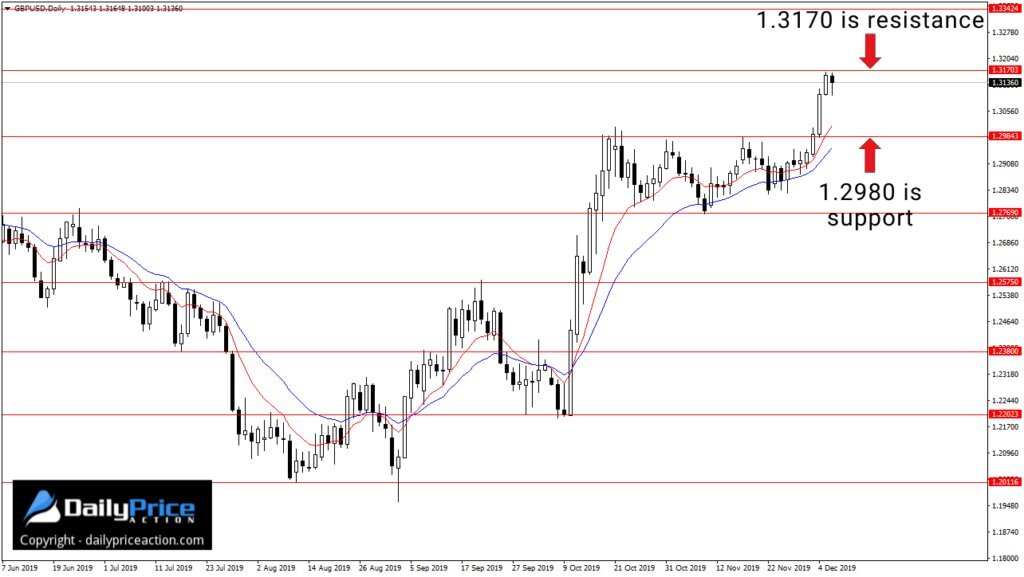
Task: Click the 1.26860 price axis value
Action: 1005,243
